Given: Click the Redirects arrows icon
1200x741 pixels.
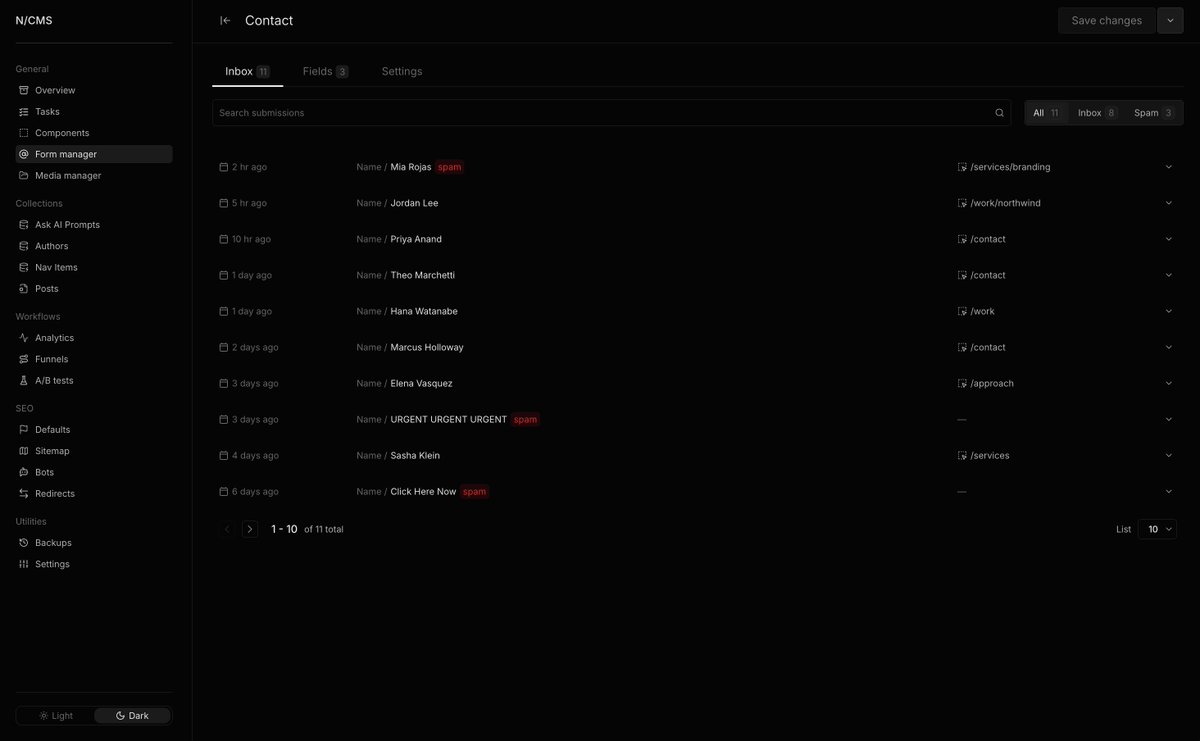Looking at the screenshot, I should (x=24, y=493).
